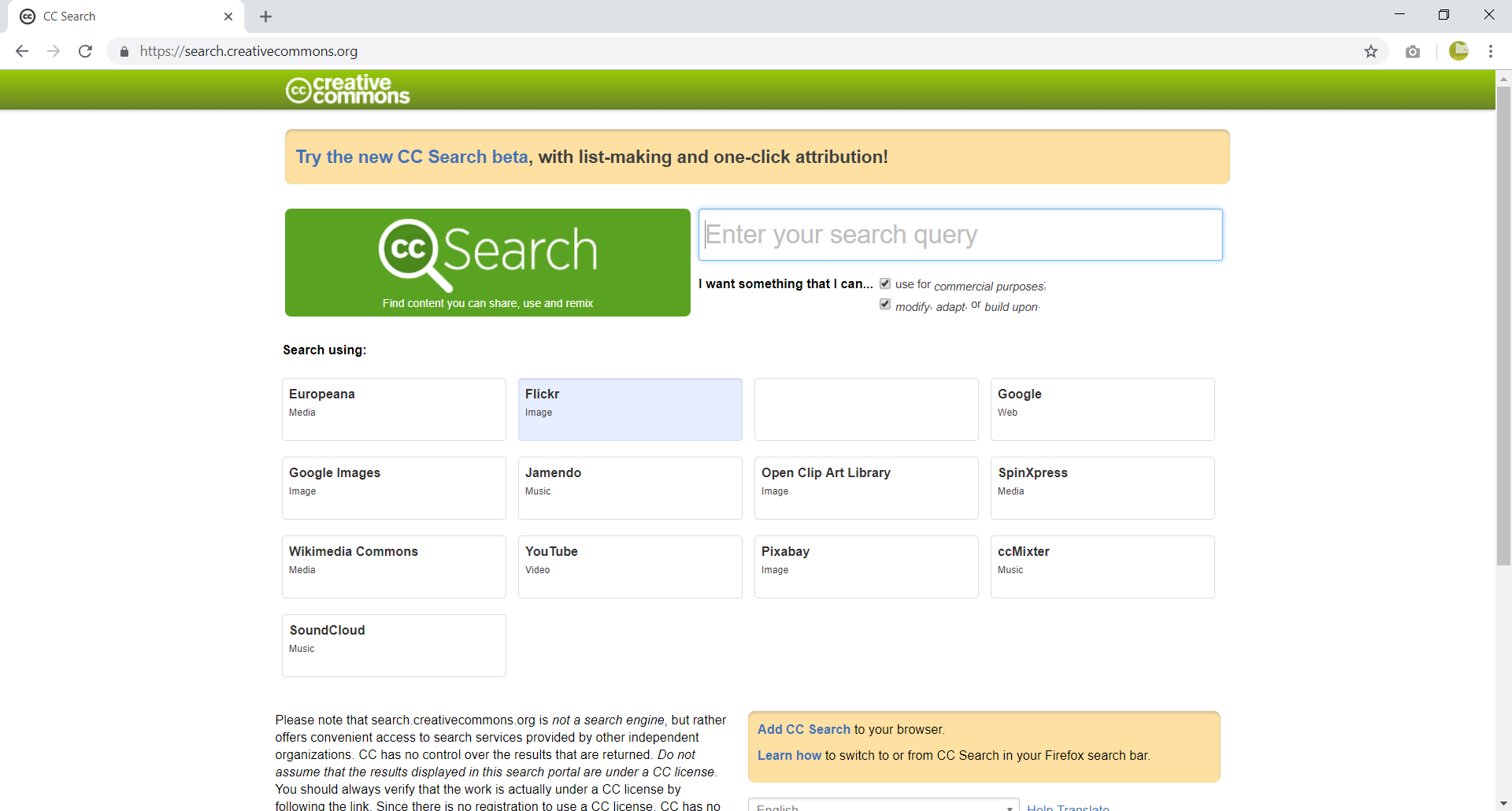Screen dimensions: 1512x811
Task: Uncheck use for commercial purposes
Action: pyautogui.click(x=885, y=283)
